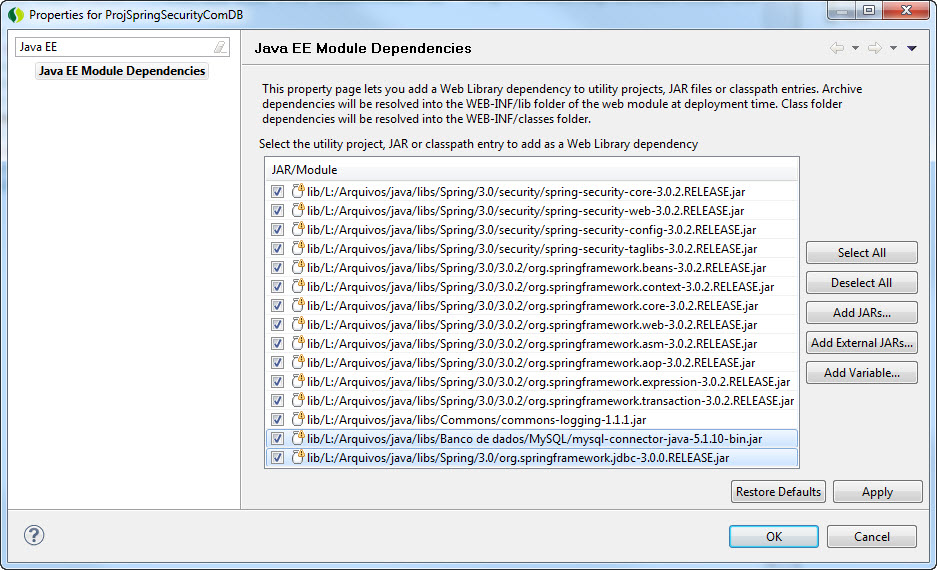Select the org.springframework.context-3.0.2.RELEASE.jar row text
The height and width of the screenshot is (570, 937).
pyautogui.click(x=540, y=287)
